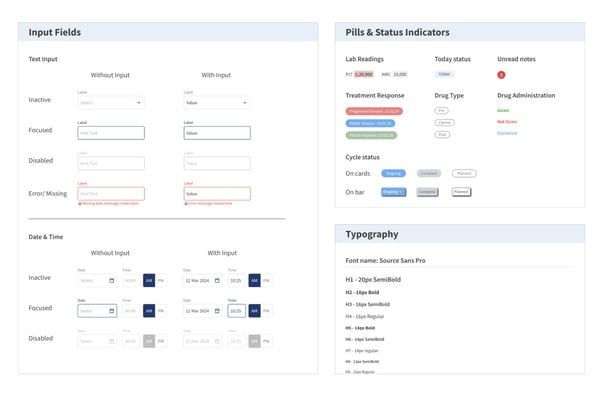The width and height of the screenshot is (606, 397).
Task: Click calendar icon in disabled empty date field
Action: click(112, 341)
